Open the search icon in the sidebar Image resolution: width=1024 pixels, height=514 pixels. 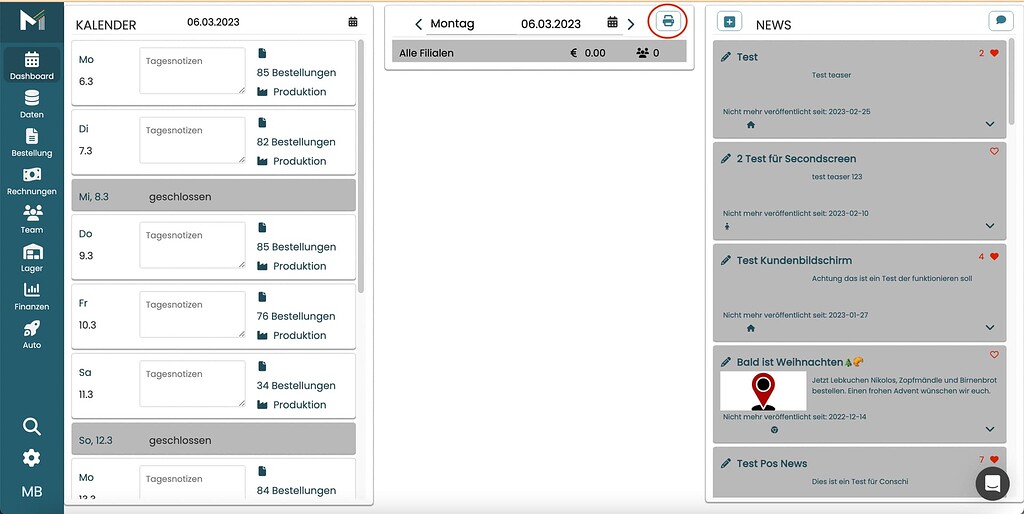click(x=32, y=427)
